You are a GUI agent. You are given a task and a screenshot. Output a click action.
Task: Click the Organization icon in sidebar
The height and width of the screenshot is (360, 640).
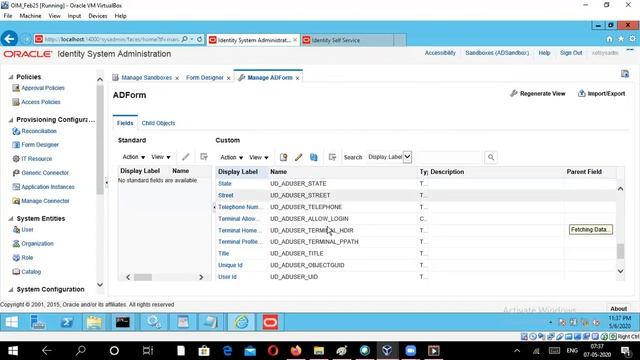[x=16, y=244]
